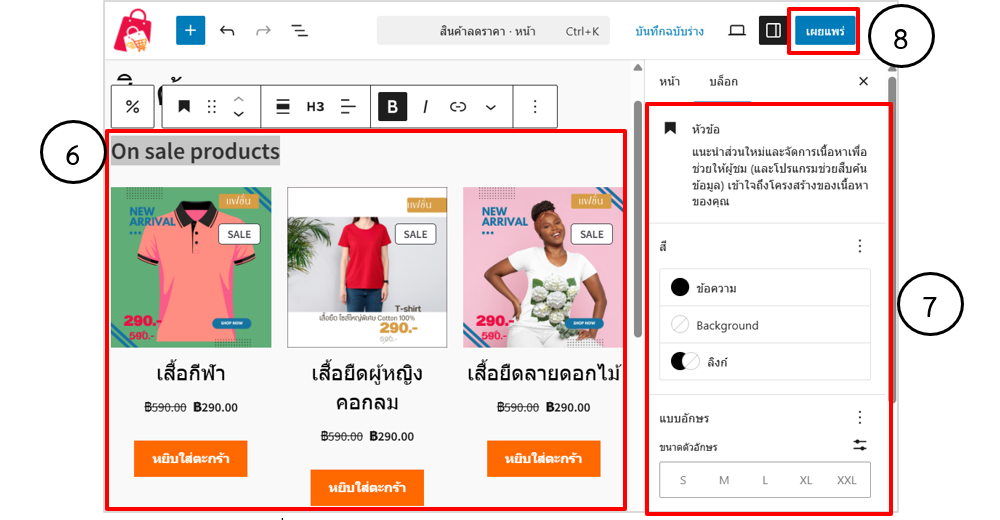
Task: Open the H3 heading level dropdown
Action: click(x=315, y=106)
